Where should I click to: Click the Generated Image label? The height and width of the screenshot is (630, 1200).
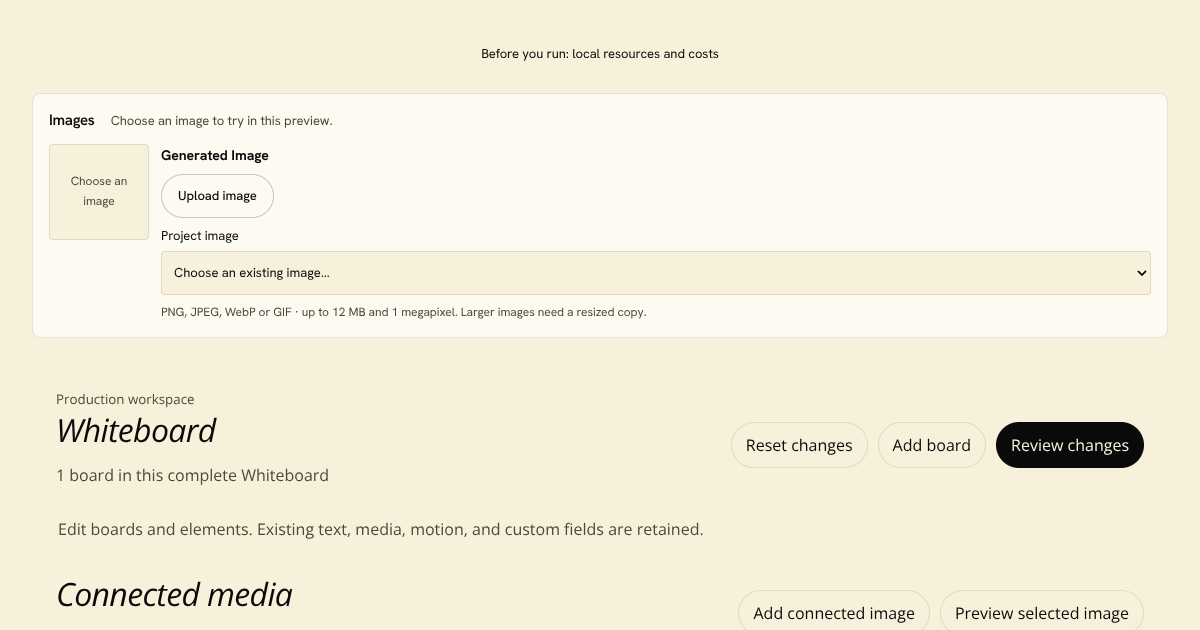[x=215, y=155]
